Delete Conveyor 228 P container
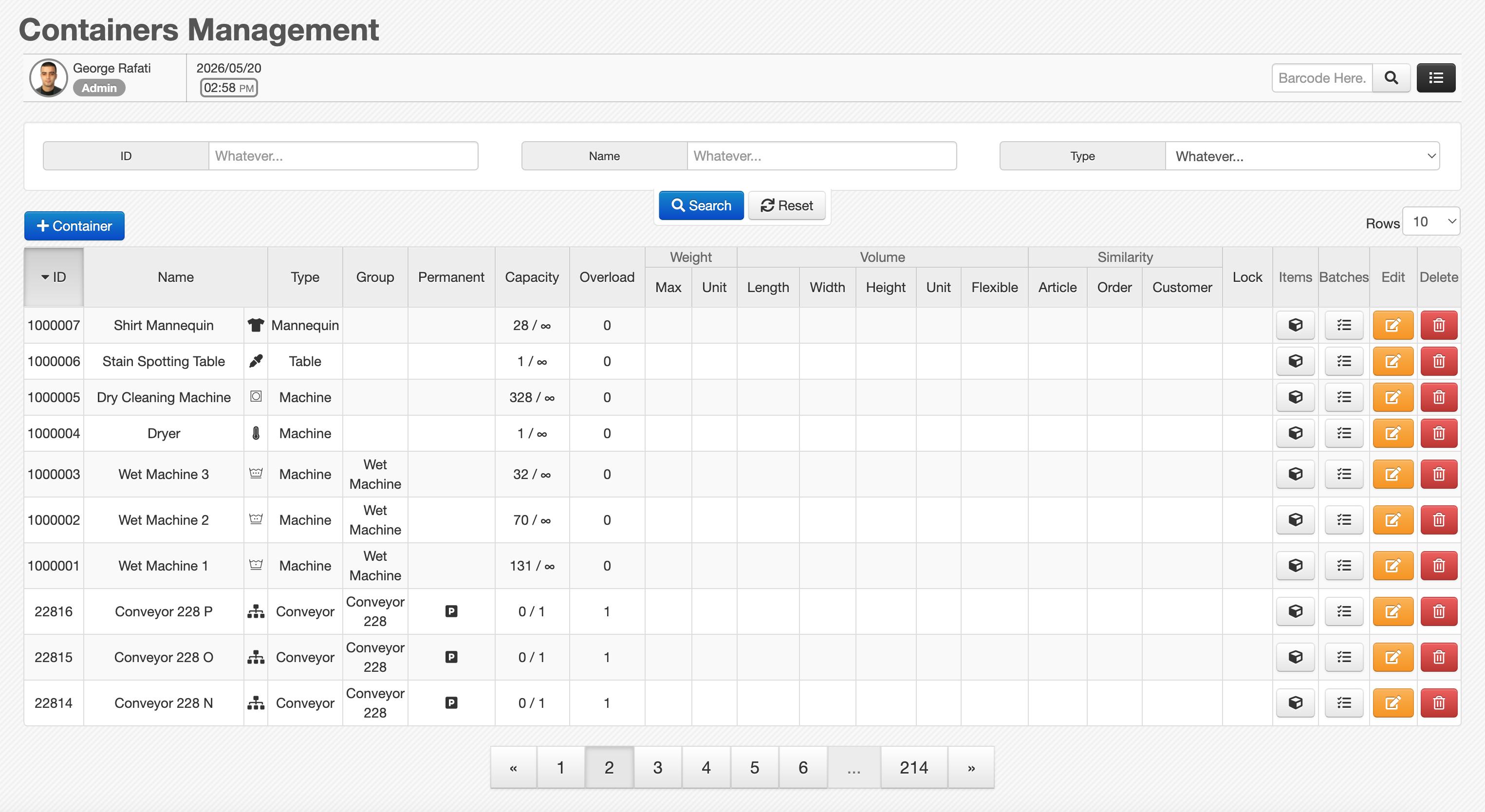Viewport: 1485px width, 812px height. pos(1439,611)
